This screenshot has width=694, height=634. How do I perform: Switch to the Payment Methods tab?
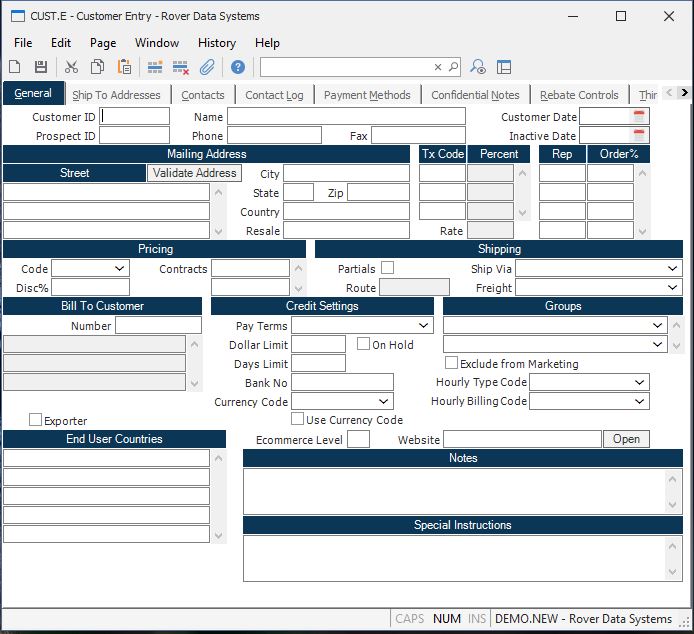pyautogui.click(x=367, y=95)
